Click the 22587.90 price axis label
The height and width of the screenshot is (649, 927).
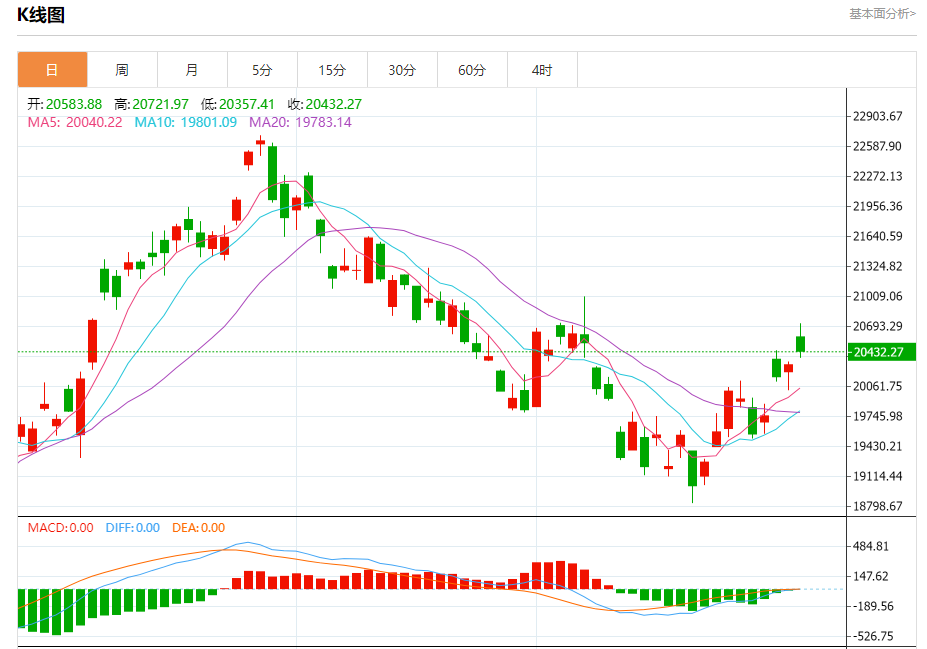pyautogui.click(x=877, y=146)
